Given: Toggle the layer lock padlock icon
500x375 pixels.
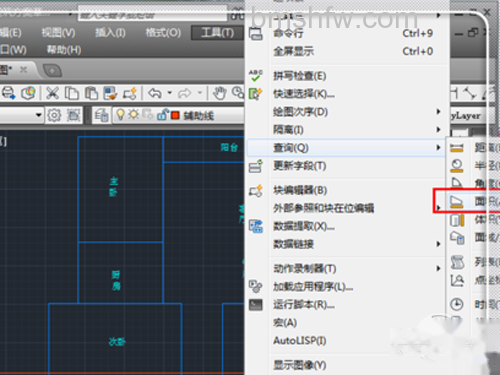Looking at the screenshot, I should 162,115.
